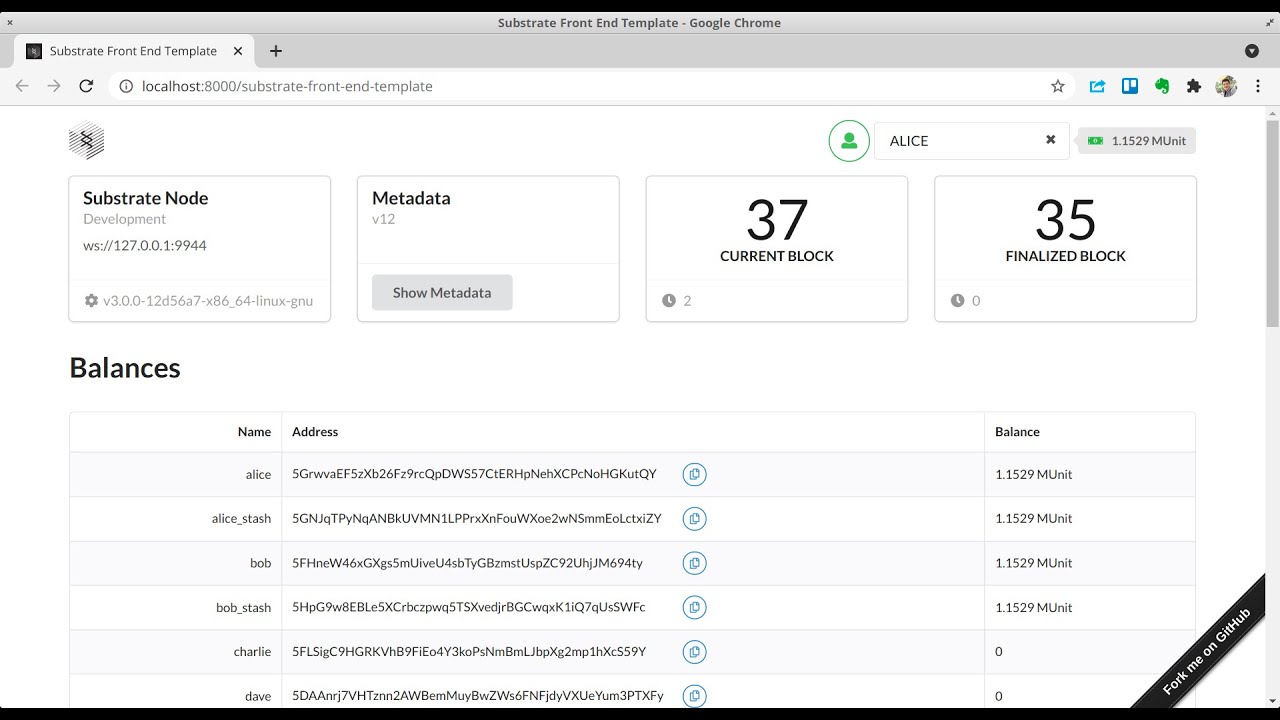Open the Chrome three-dot menu
The image size is (1280, 720).
pyautogui.click(x=1258, y=86)
